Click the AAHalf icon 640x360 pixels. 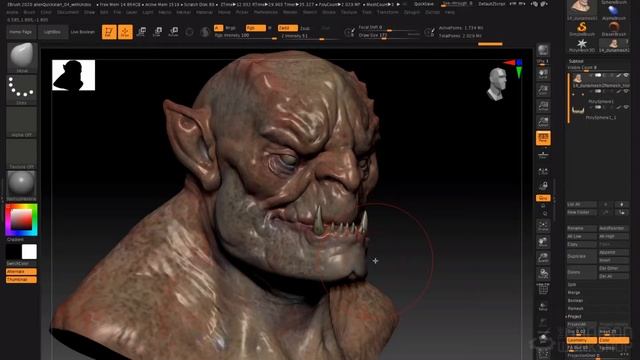[543, 122]
